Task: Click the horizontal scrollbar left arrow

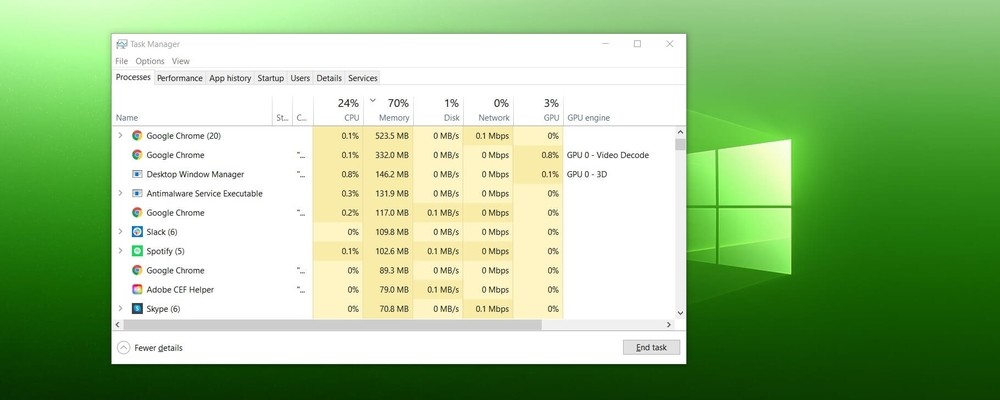Action: [117, 325]
